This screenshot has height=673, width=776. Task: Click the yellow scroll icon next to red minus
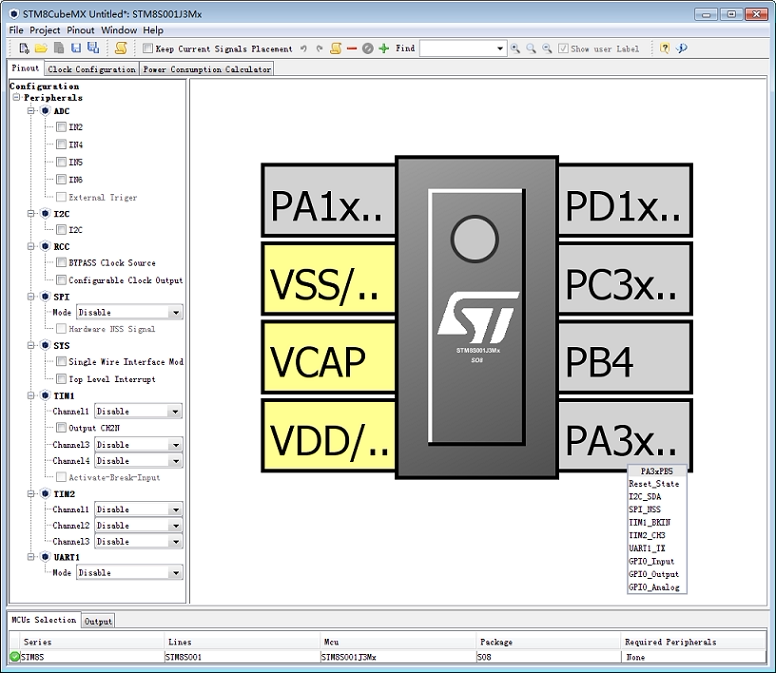point(336,48)
